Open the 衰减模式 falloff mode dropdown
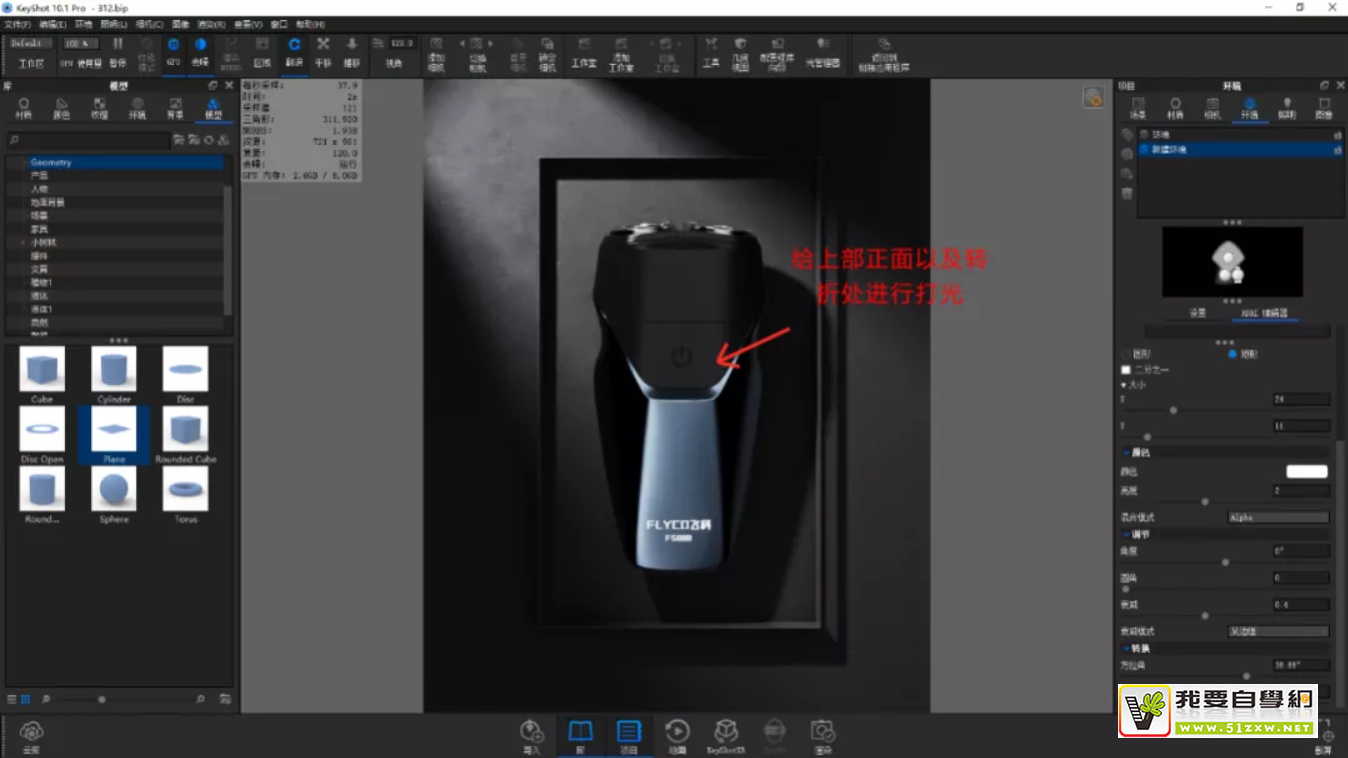The width and height of the screenshot is (1348, 758). coord(1278,631)
